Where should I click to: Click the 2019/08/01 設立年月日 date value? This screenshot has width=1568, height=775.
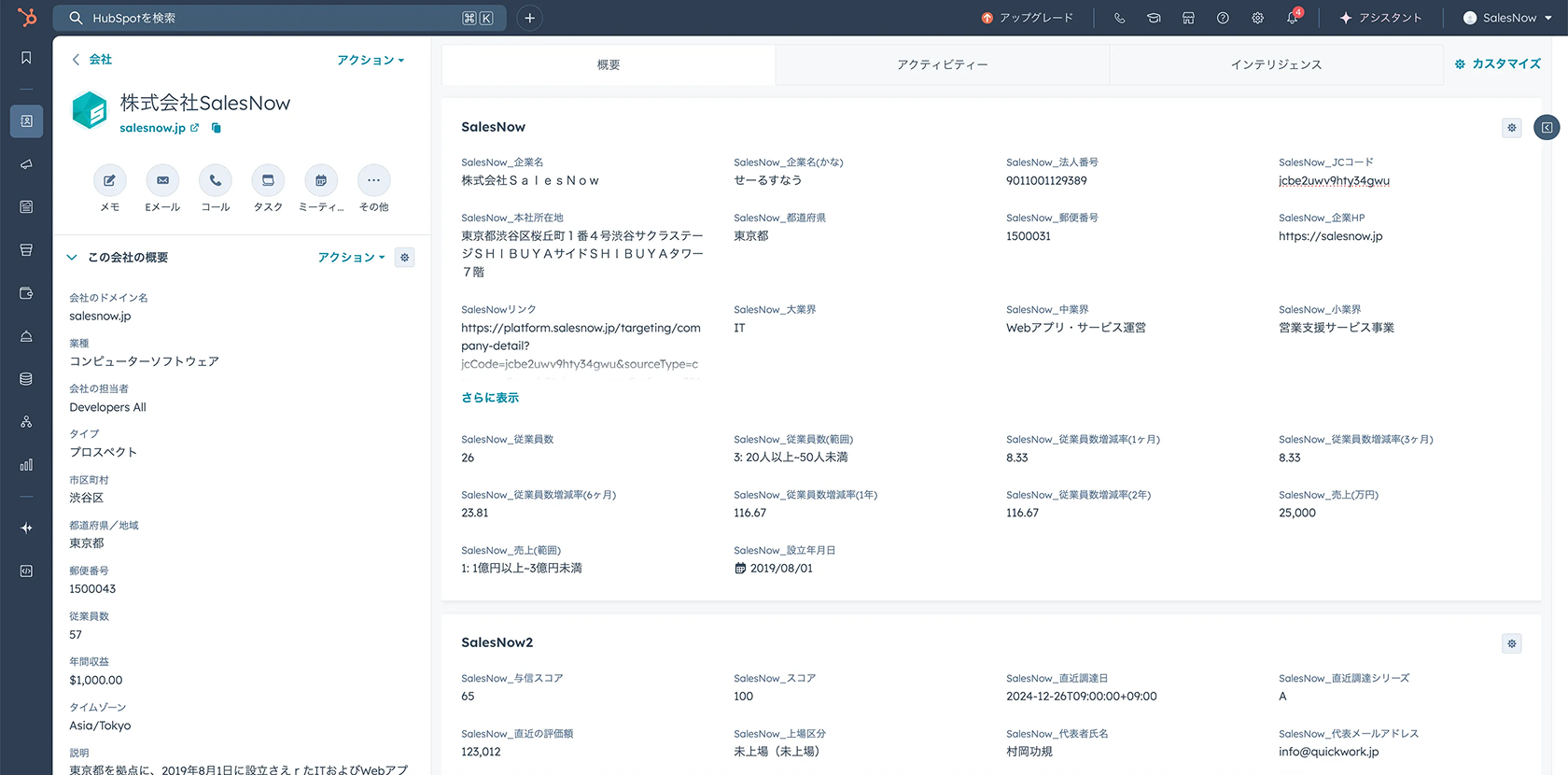tap(781, 569)
